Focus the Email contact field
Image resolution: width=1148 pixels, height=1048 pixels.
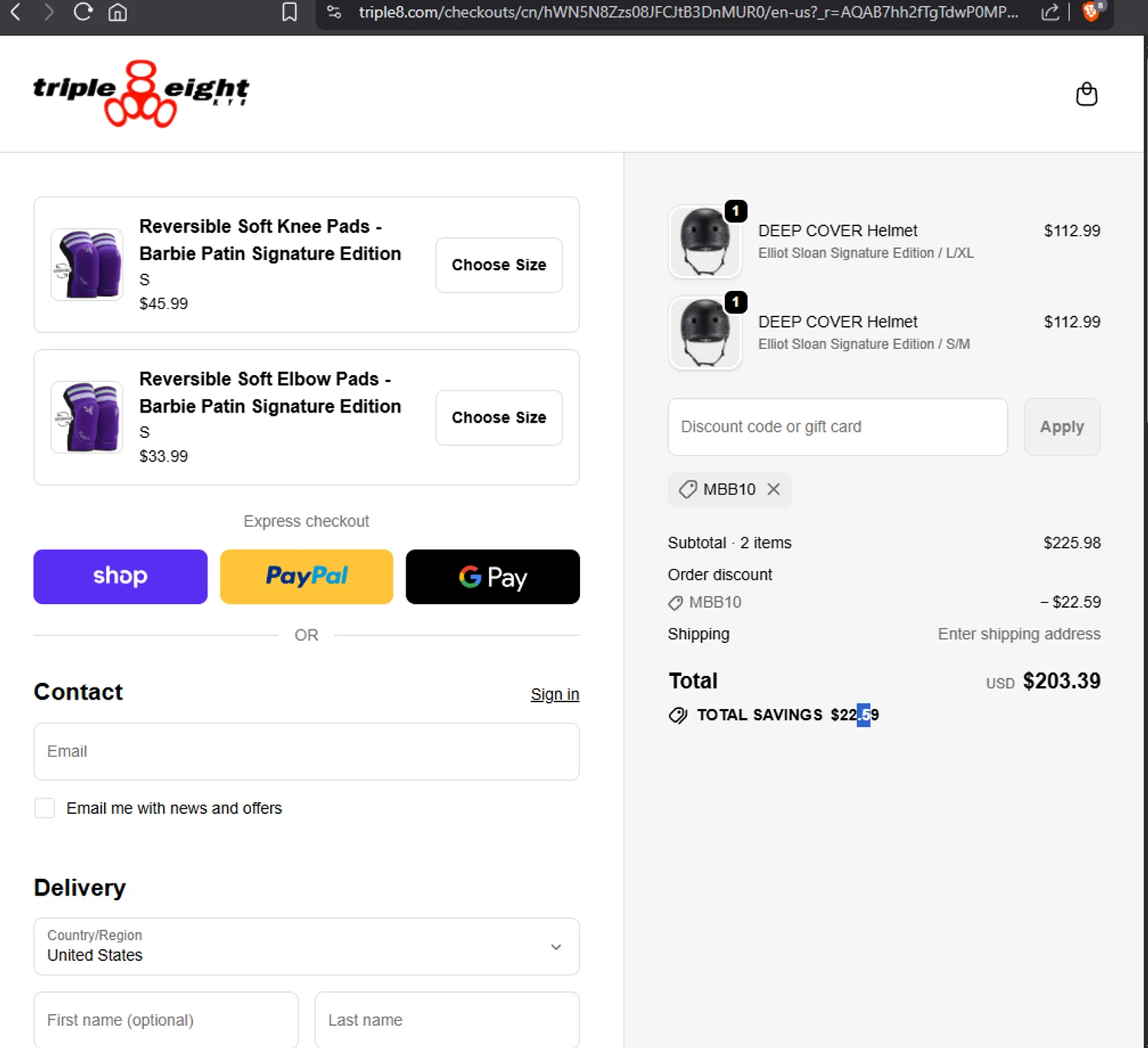pyautogui.click(x=306, y=752)
